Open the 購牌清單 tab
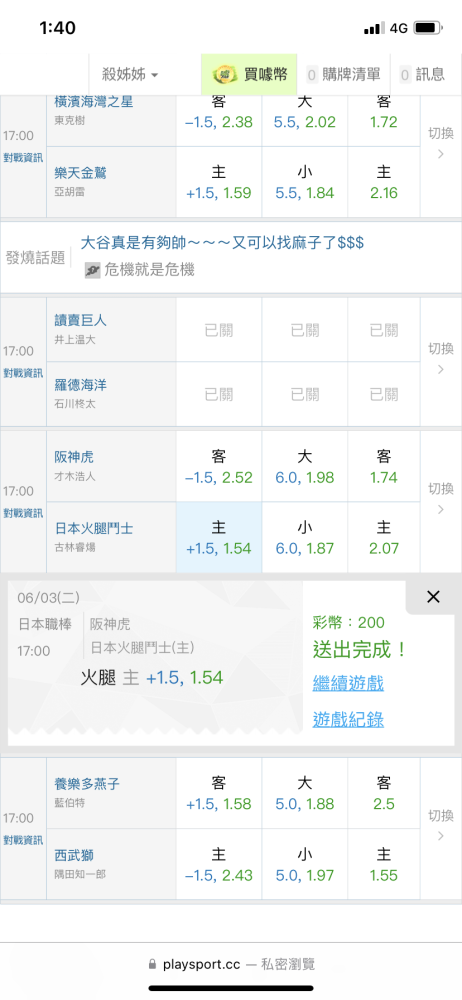 pyautogui.click(x=344, y=75)
